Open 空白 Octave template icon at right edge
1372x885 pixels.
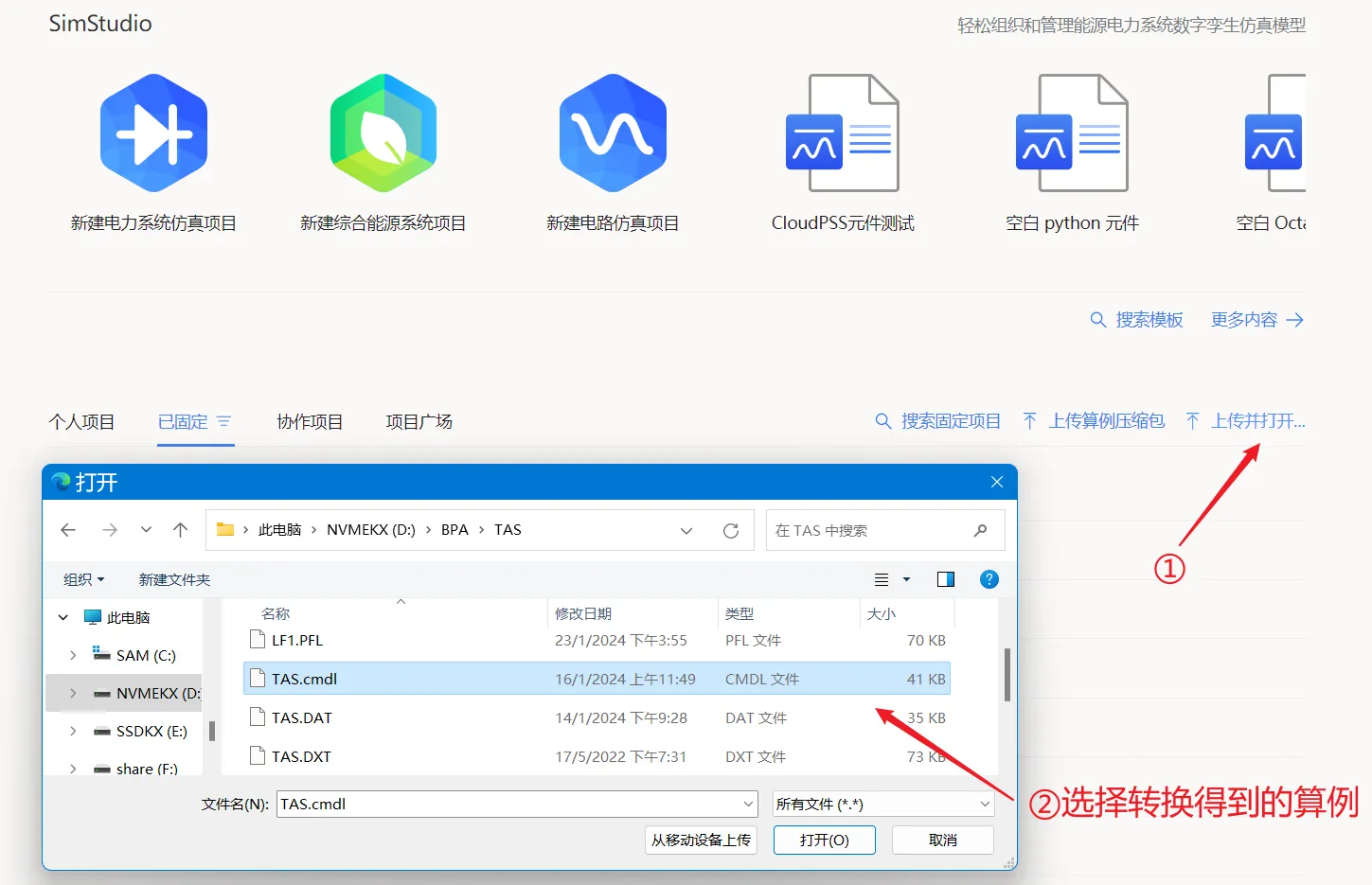[1275, 133]
